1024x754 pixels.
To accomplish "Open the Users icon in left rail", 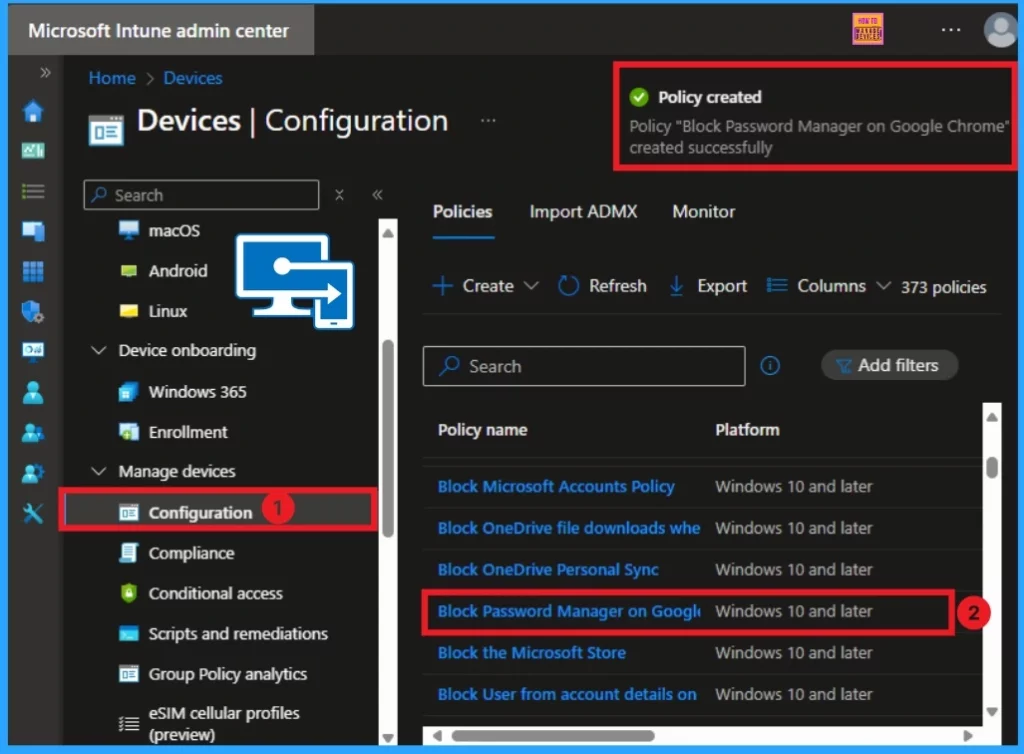I will (x=33, y=392).
